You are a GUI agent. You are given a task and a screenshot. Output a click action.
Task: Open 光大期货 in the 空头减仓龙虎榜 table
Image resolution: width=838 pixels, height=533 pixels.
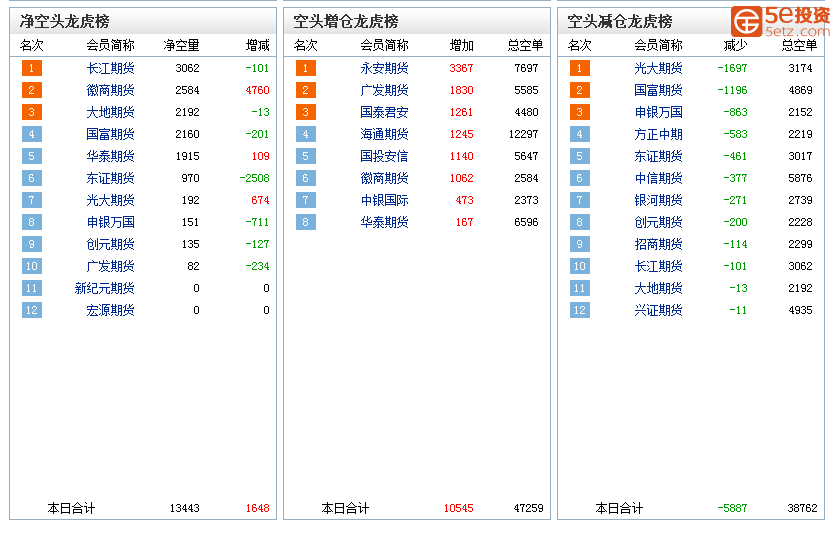658,68
